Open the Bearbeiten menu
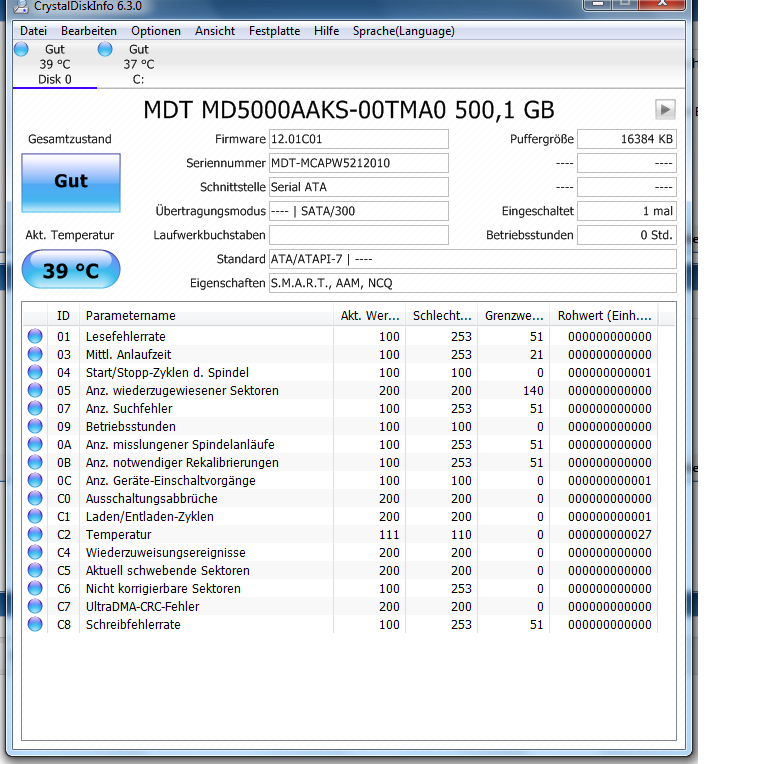This screenshot has width=768, height=764. point(89,31)
